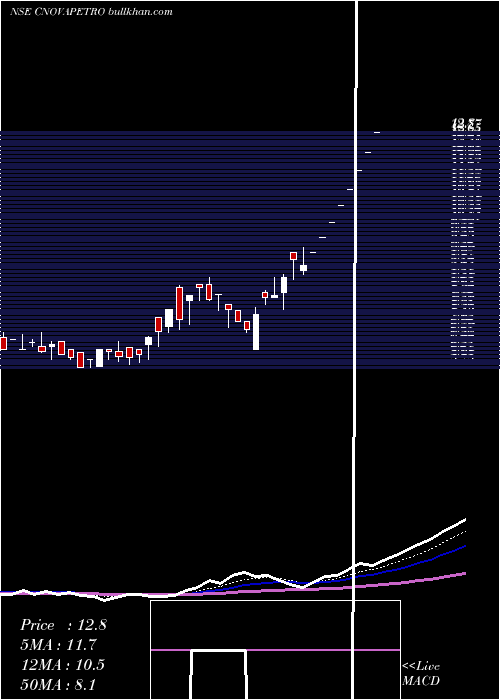Click the 5MA : 11.7 value
This screenshot has height=700, width=500.
(x=58, y=645)
